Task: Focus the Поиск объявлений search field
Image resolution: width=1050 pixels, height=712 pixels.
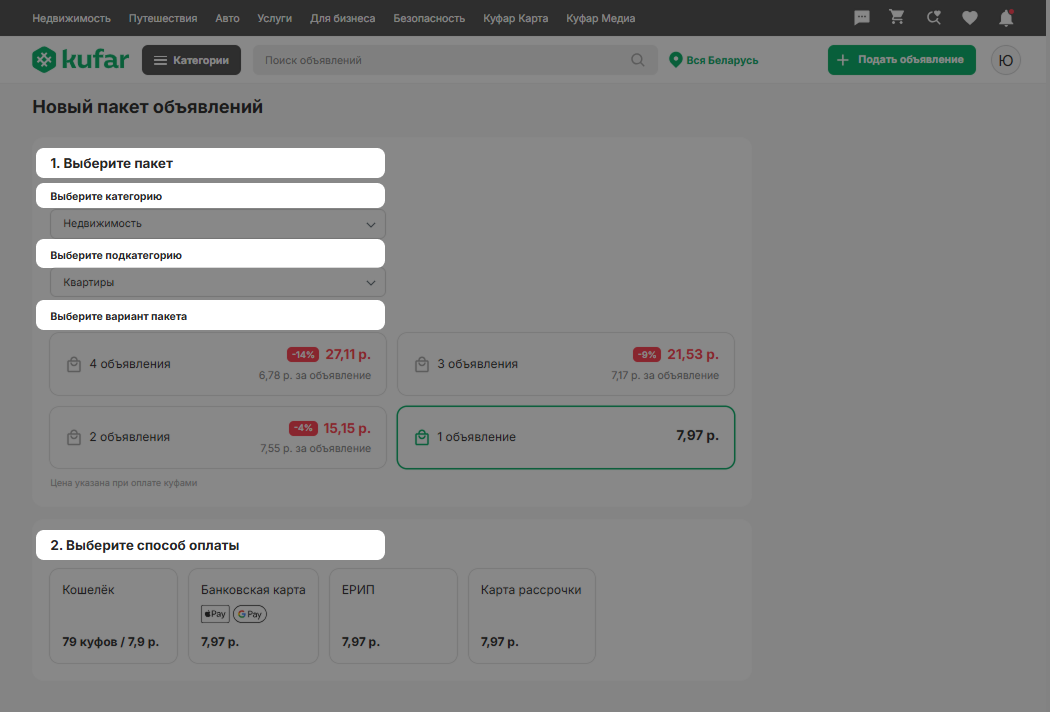Action: click(442, 60)
